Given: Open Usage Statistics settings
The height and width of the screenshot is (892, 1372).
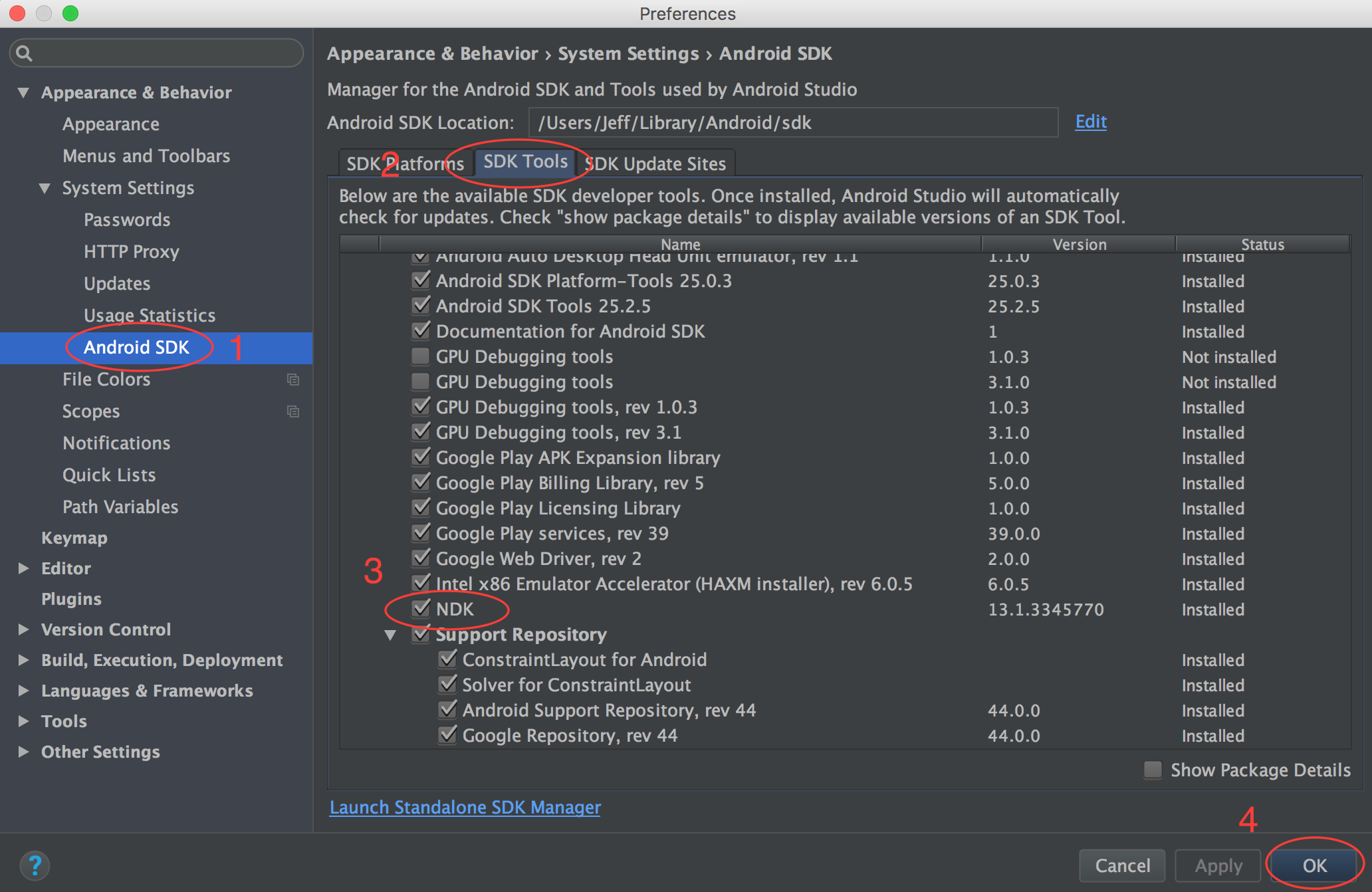Looking at the screenshot, I should point(150,316).
